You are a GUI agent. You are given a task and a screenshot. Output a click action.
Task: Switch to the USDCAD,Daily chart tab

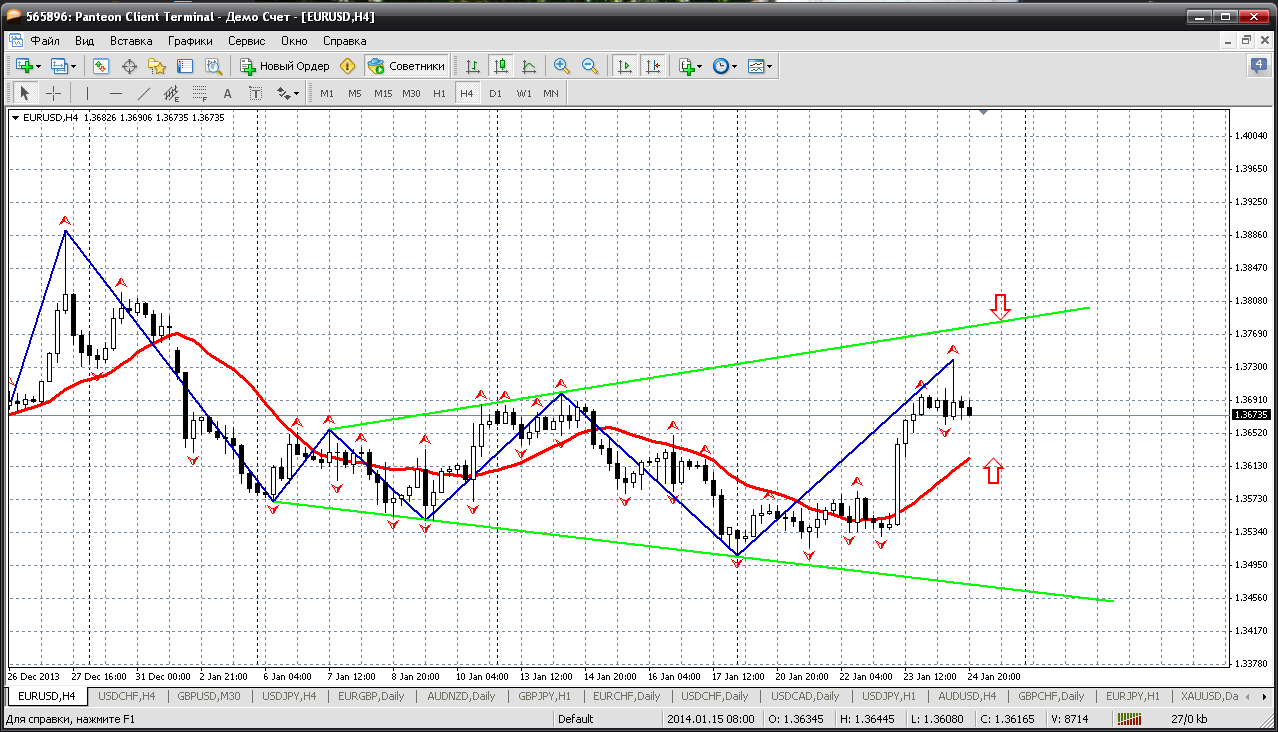tap(804, 696)
